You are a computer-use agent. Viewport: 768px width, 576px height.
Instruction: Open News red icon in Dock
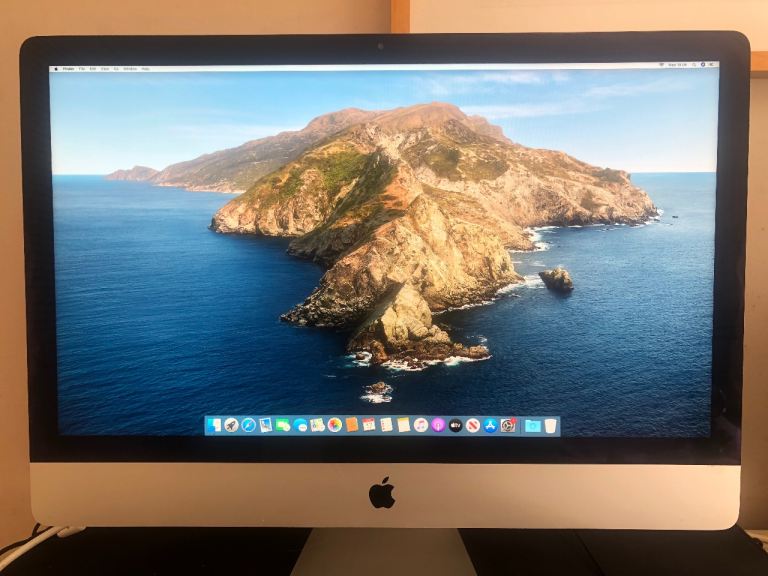473,425
